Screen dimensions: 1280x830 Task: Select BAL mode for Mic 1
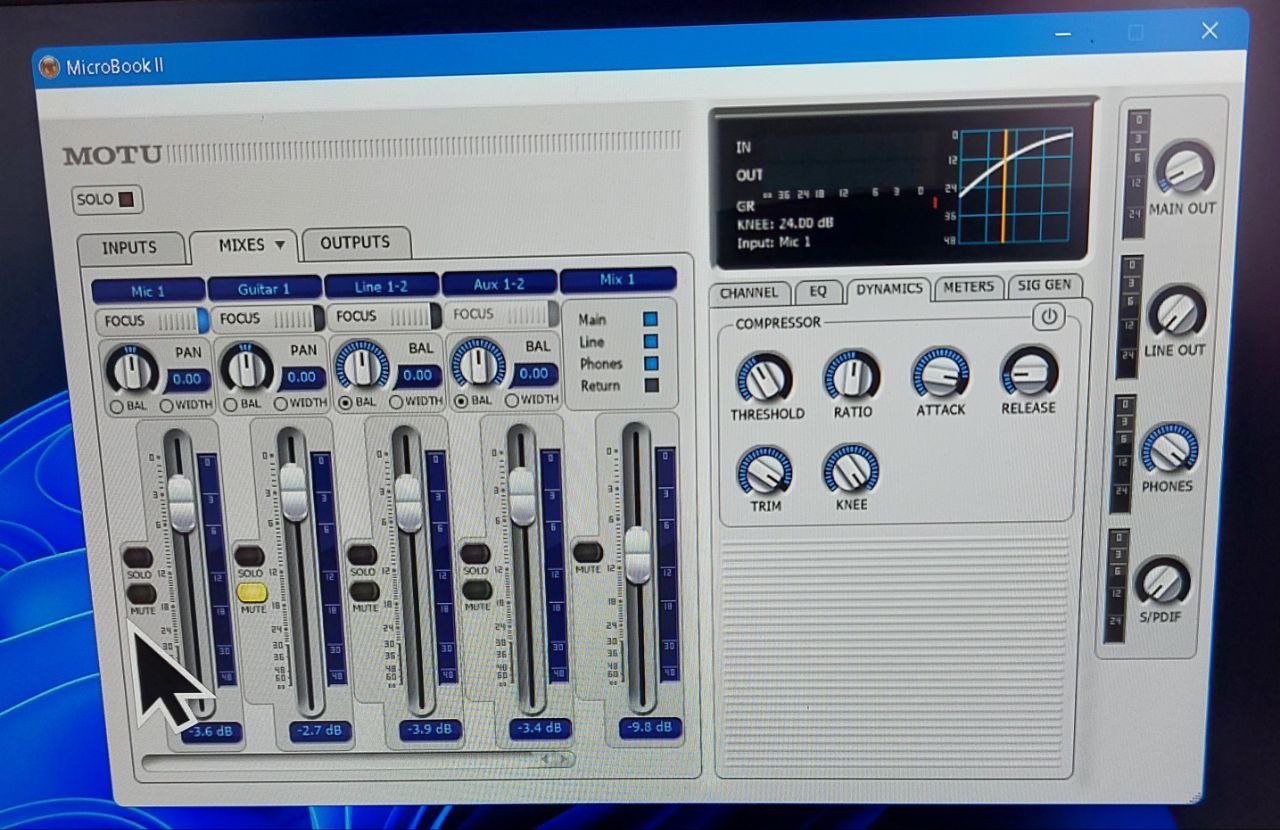[117, 406]
